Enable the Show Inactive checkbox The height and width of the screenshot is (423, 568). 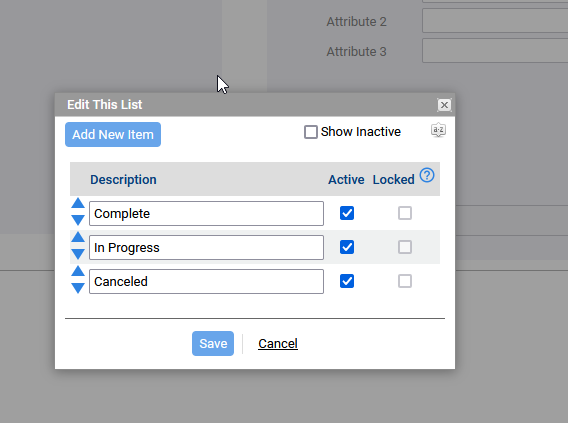[311, 132]
